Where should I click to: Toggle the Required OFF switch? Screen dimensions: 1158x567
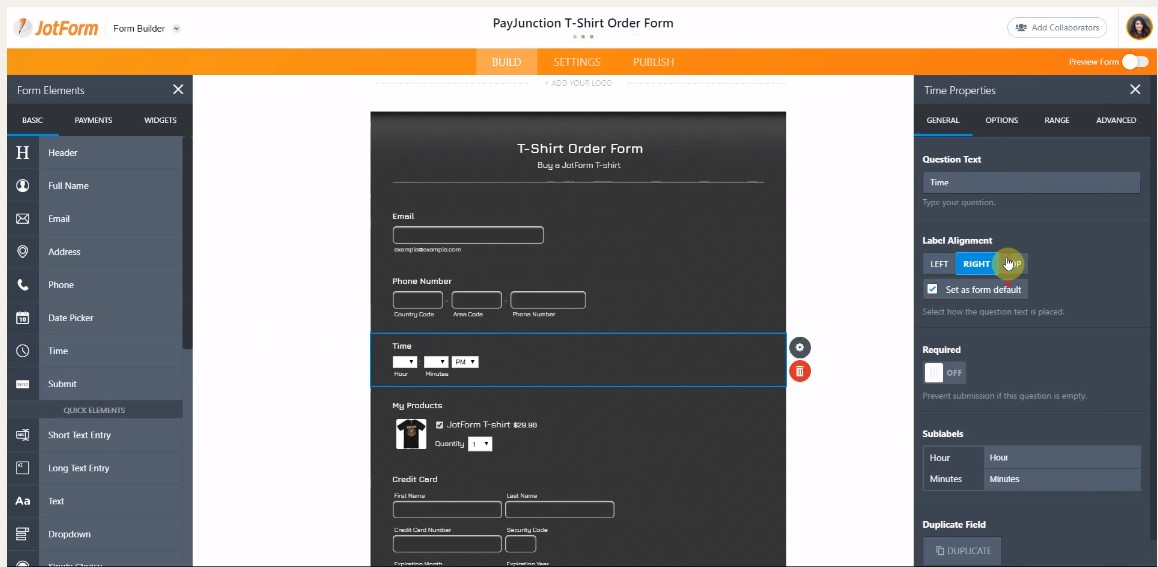coord(945,373)
